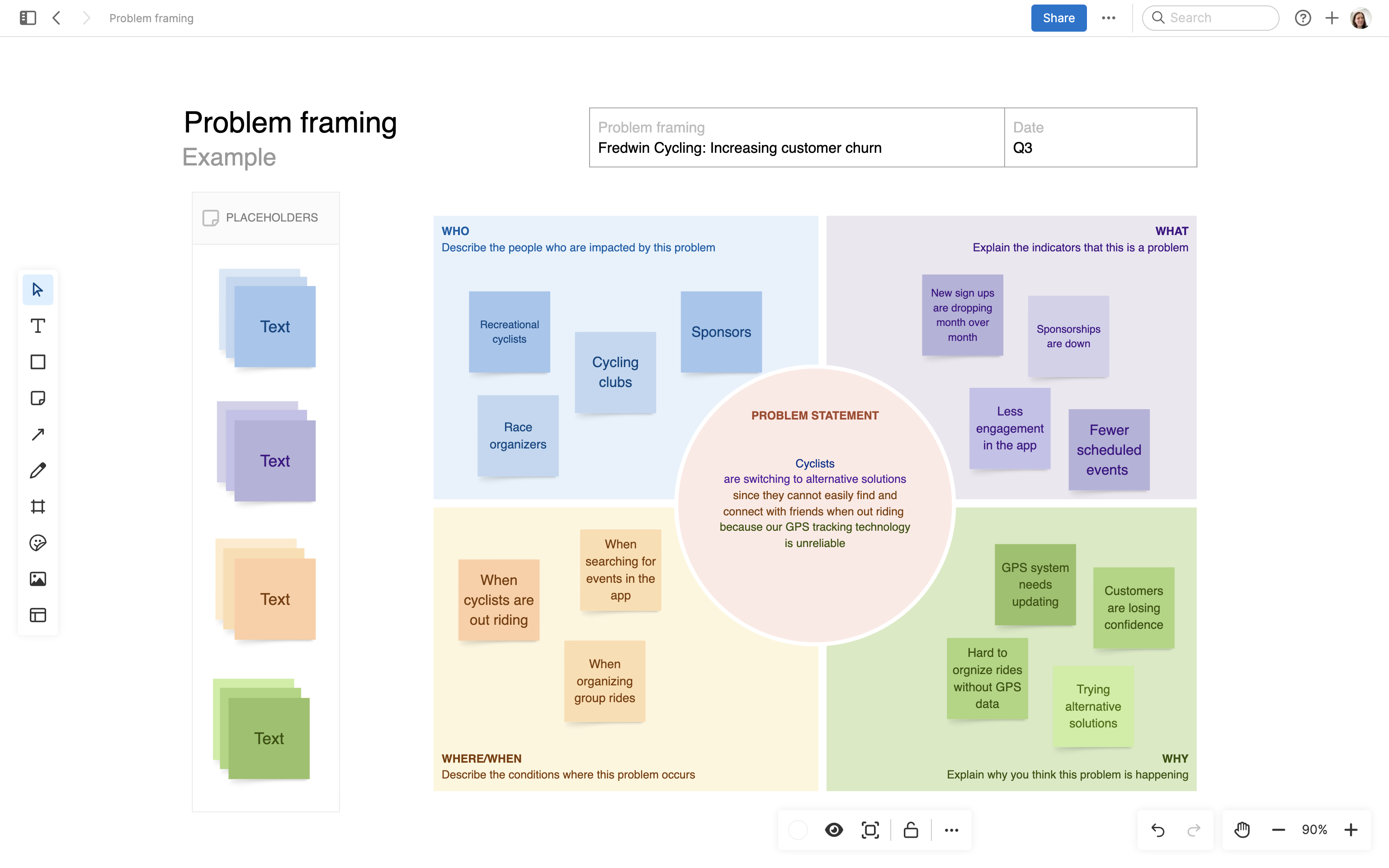Select the Rectangle shape tool

tap(38, 362)
